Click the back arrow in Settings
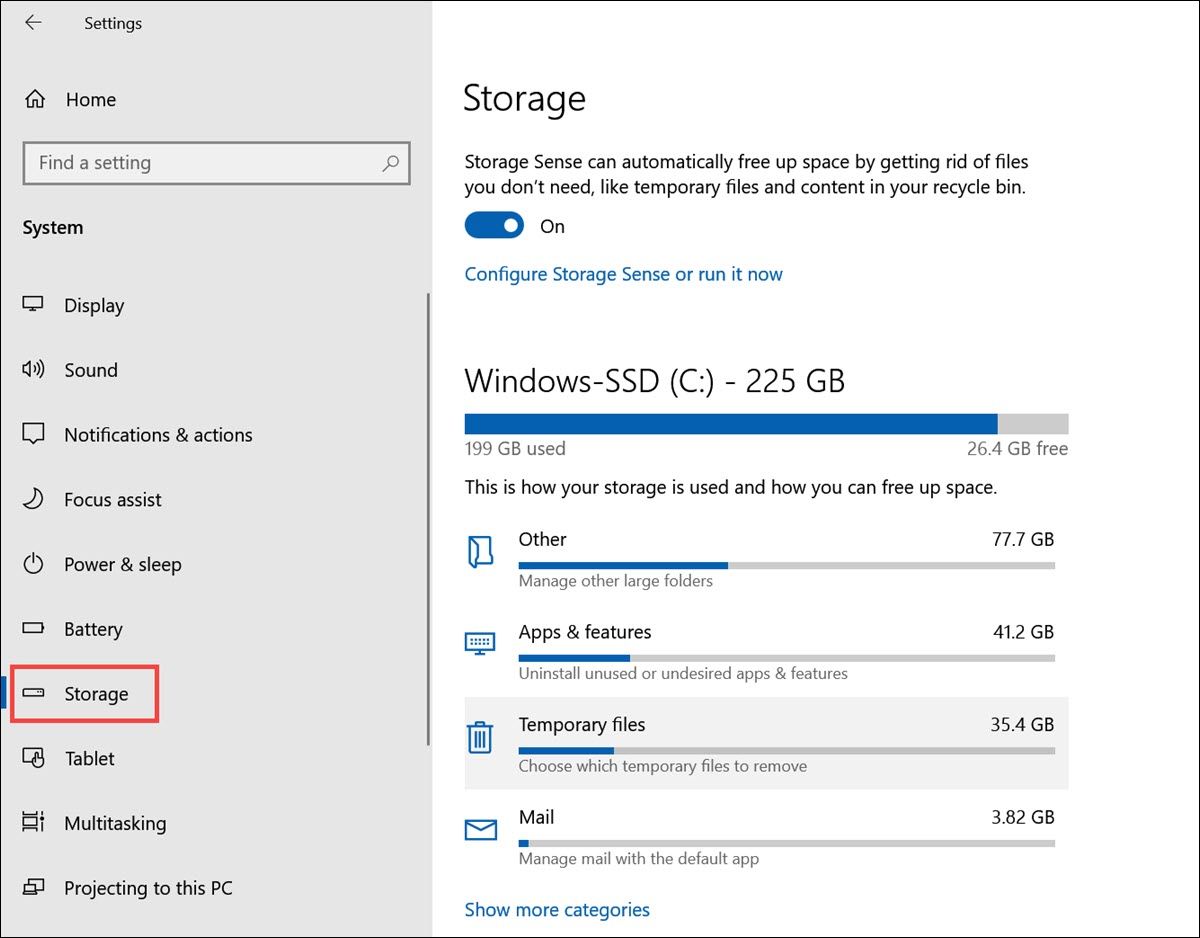Image resolution: width=1200 pixels, height=938 pixels. (32, 22)
